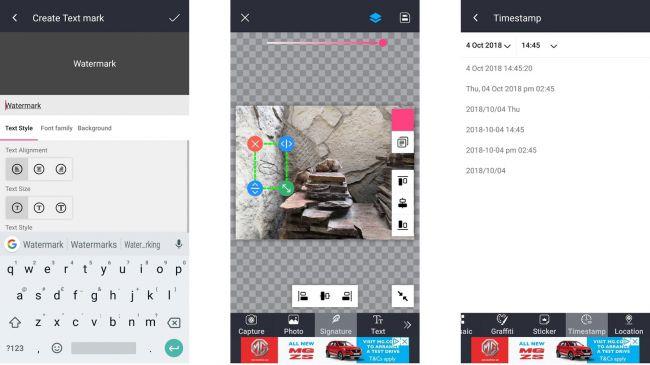Align signature to horizontal center
The image size is (650, 365).
(325, 296)
